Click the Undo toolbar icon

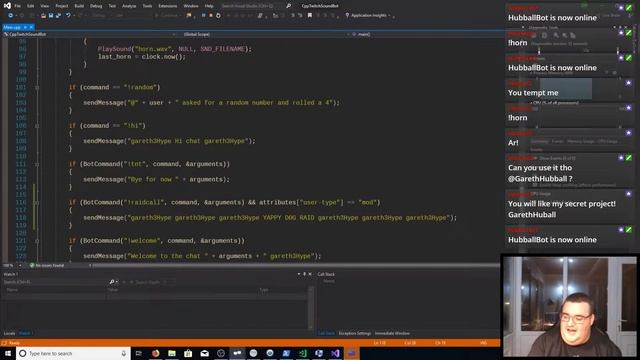[68, 16]
